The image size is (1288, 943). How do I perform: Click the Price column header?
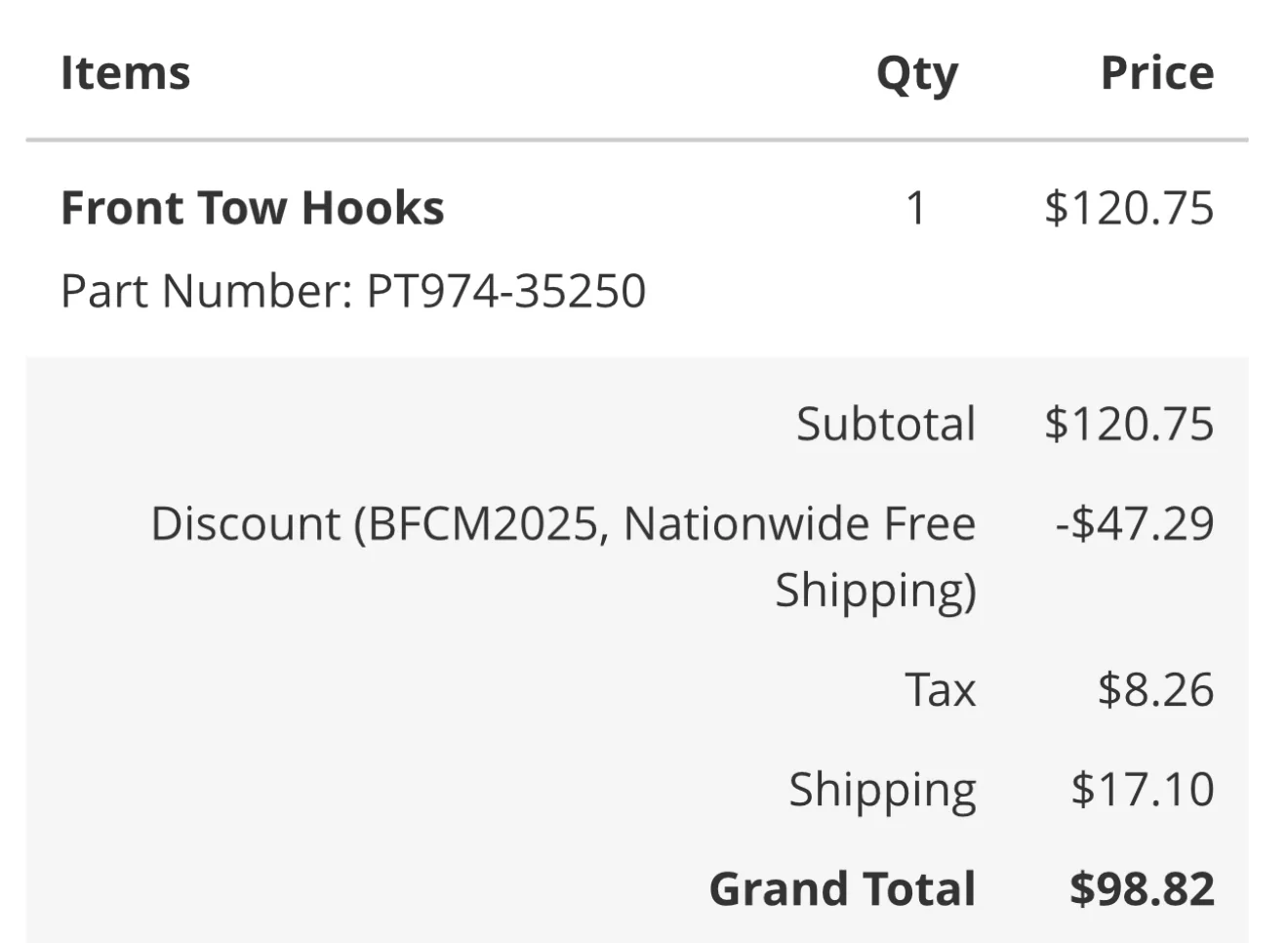coord(1156,73)
